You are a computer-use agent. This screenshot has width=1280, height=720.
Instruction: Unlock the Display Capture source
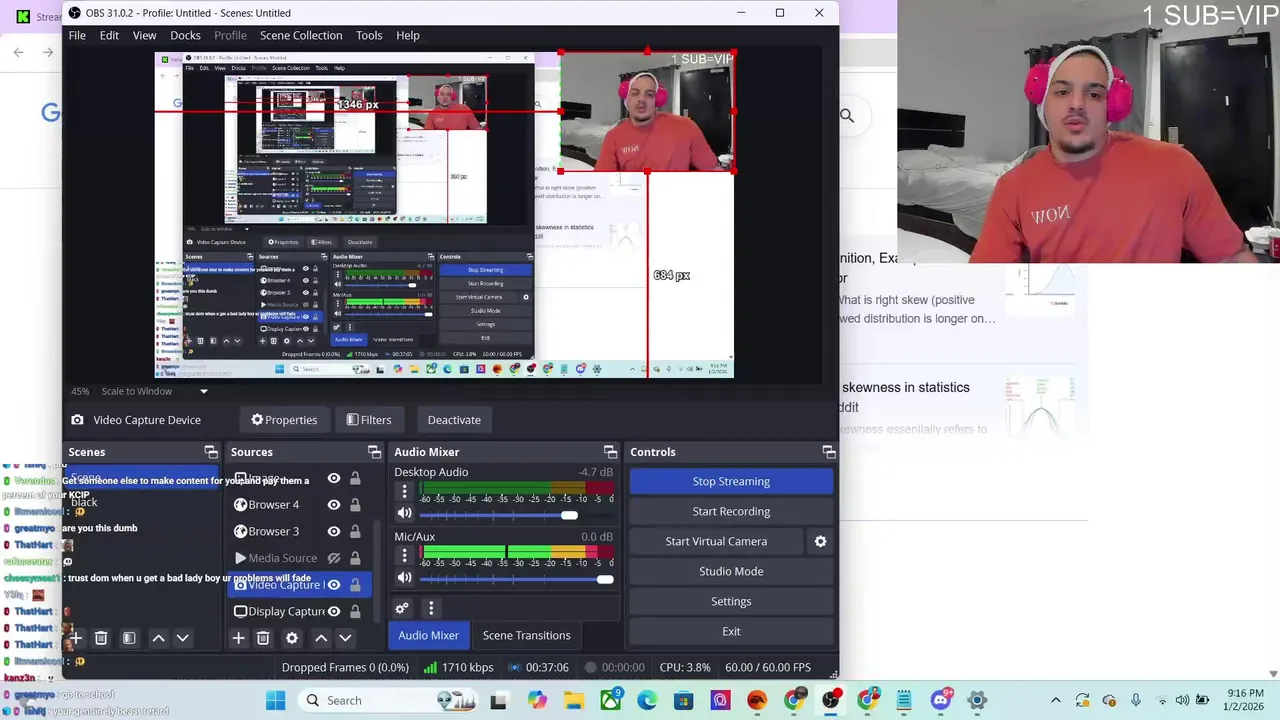point(355,611)
